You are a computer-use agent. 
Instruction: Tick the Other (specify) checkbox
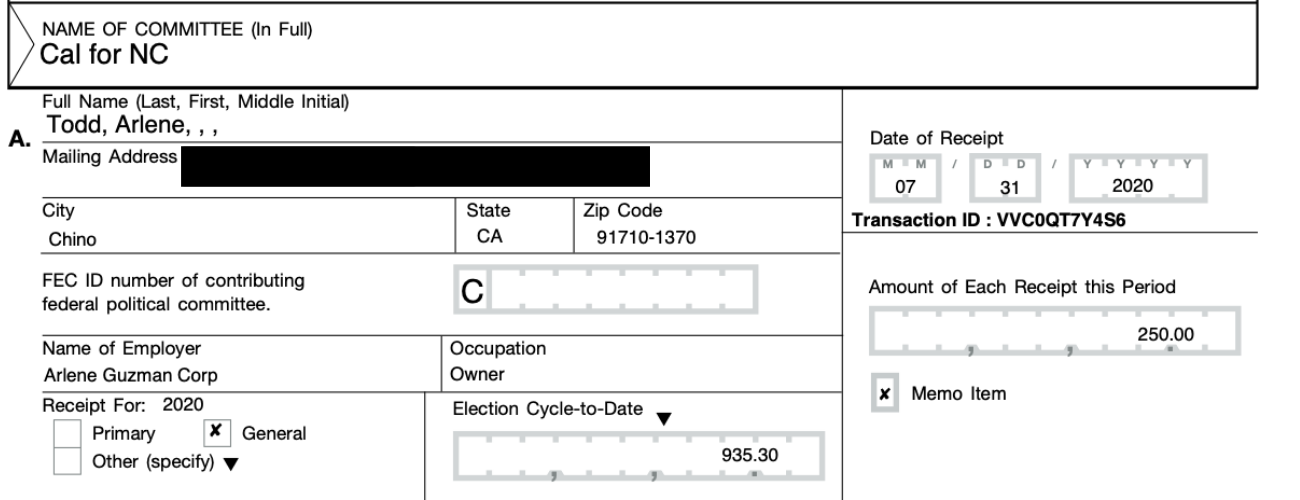pyautogui.click(x=65, y=461)
